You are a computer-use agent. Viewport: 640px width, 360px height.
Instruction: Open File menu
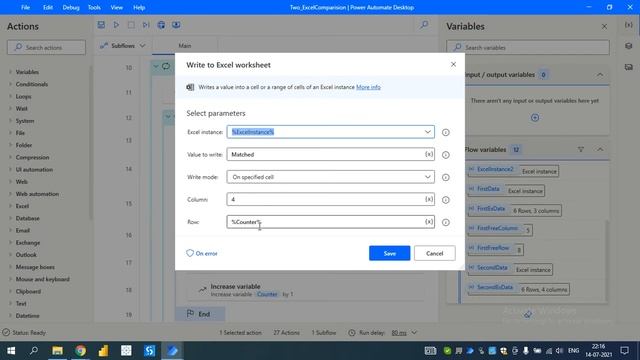(25, 7)
